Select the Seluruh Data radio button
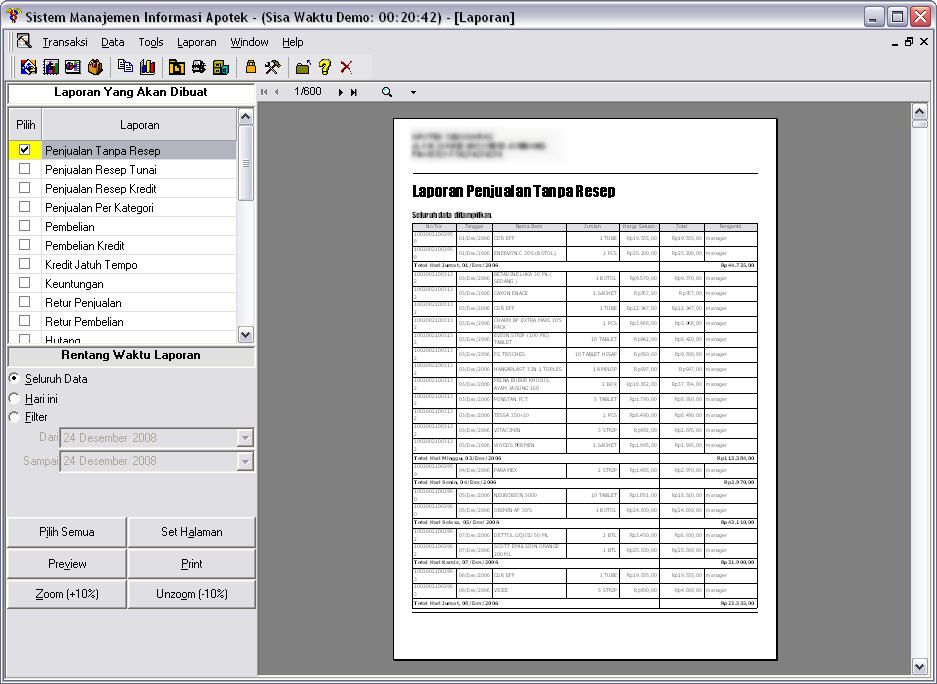 [14, 378]
